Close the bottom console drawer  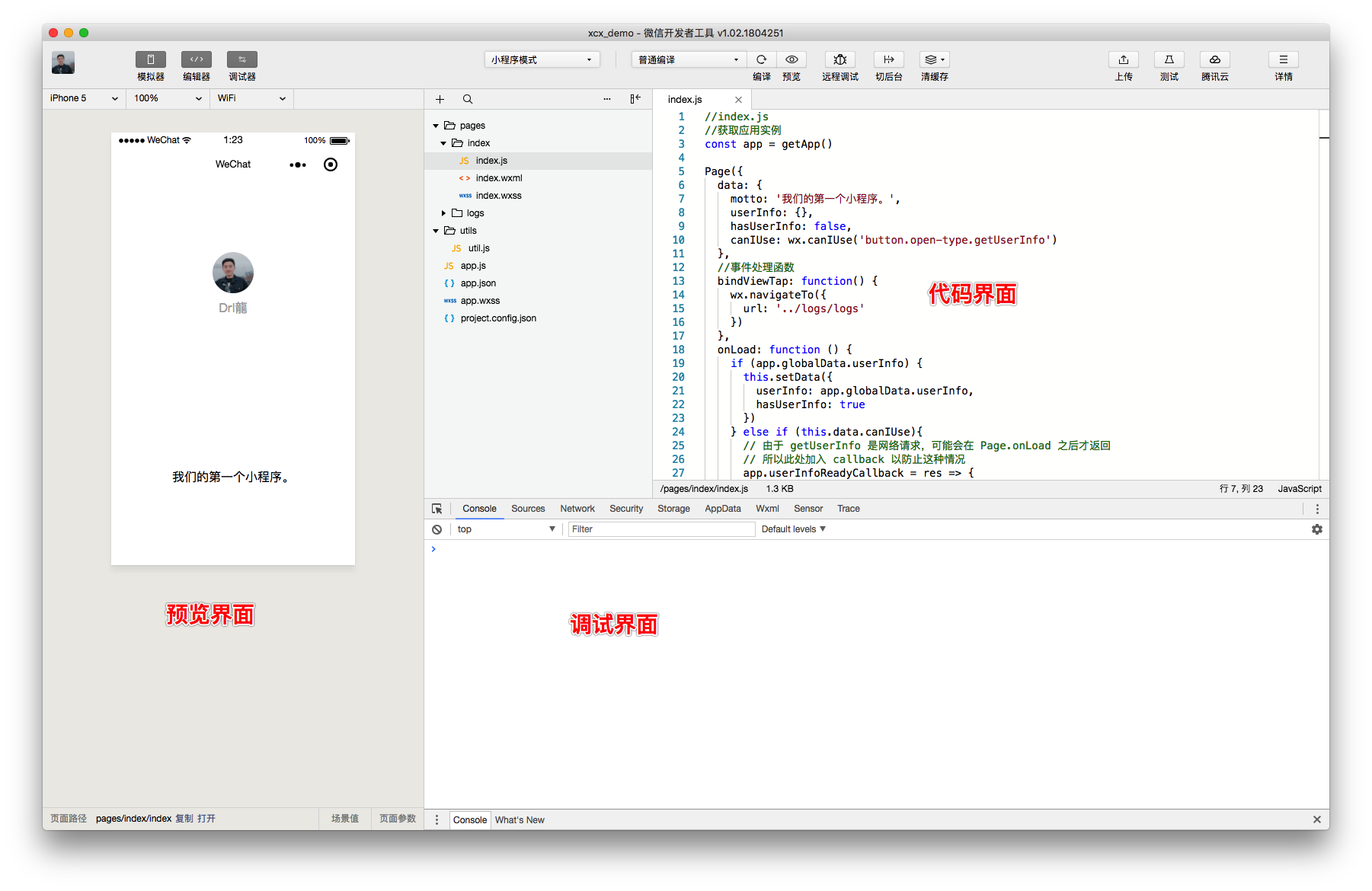1317,819
